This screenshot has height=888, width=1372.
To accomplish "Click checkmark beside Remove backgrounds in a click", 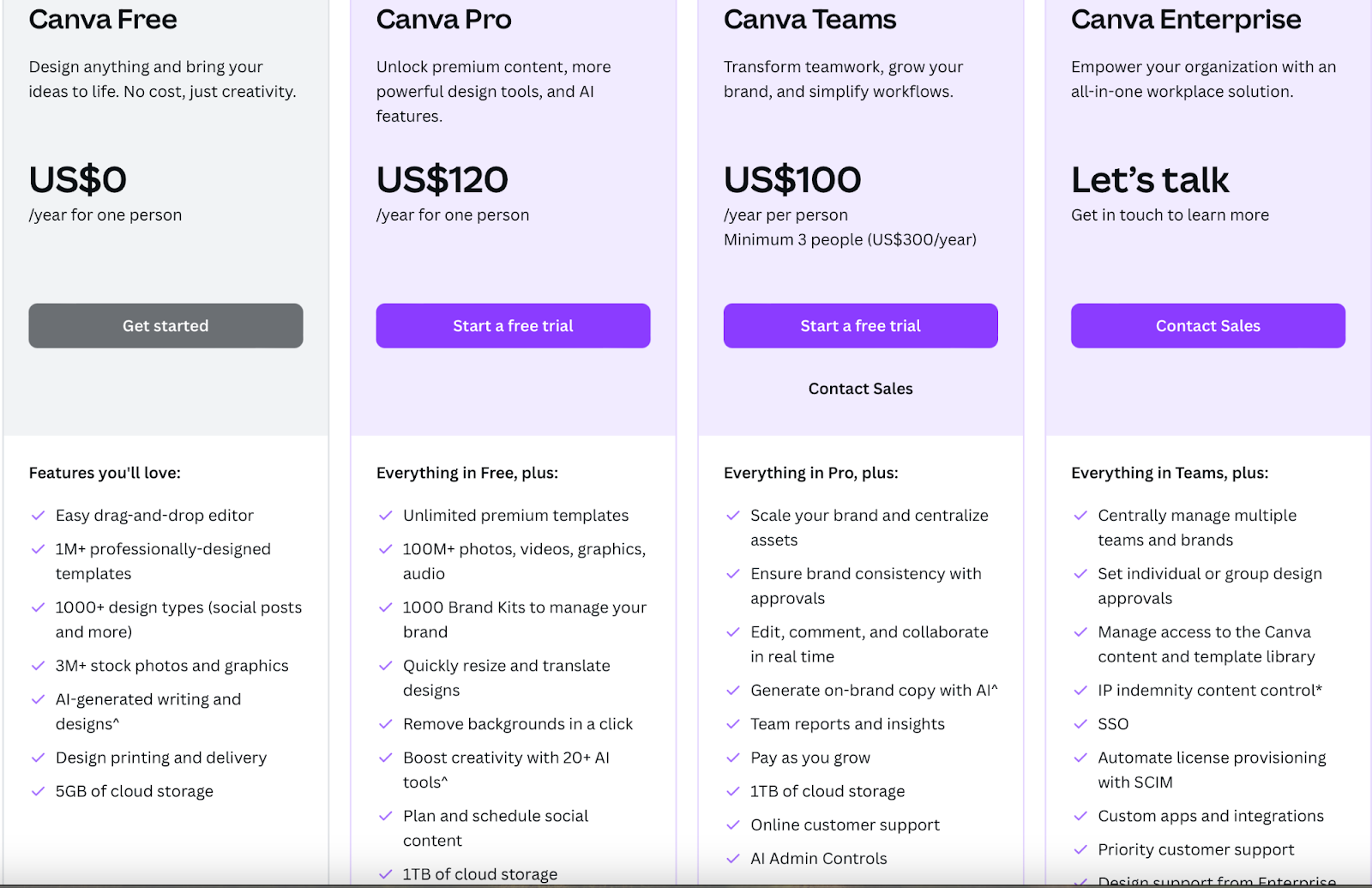I will [385, 724].
